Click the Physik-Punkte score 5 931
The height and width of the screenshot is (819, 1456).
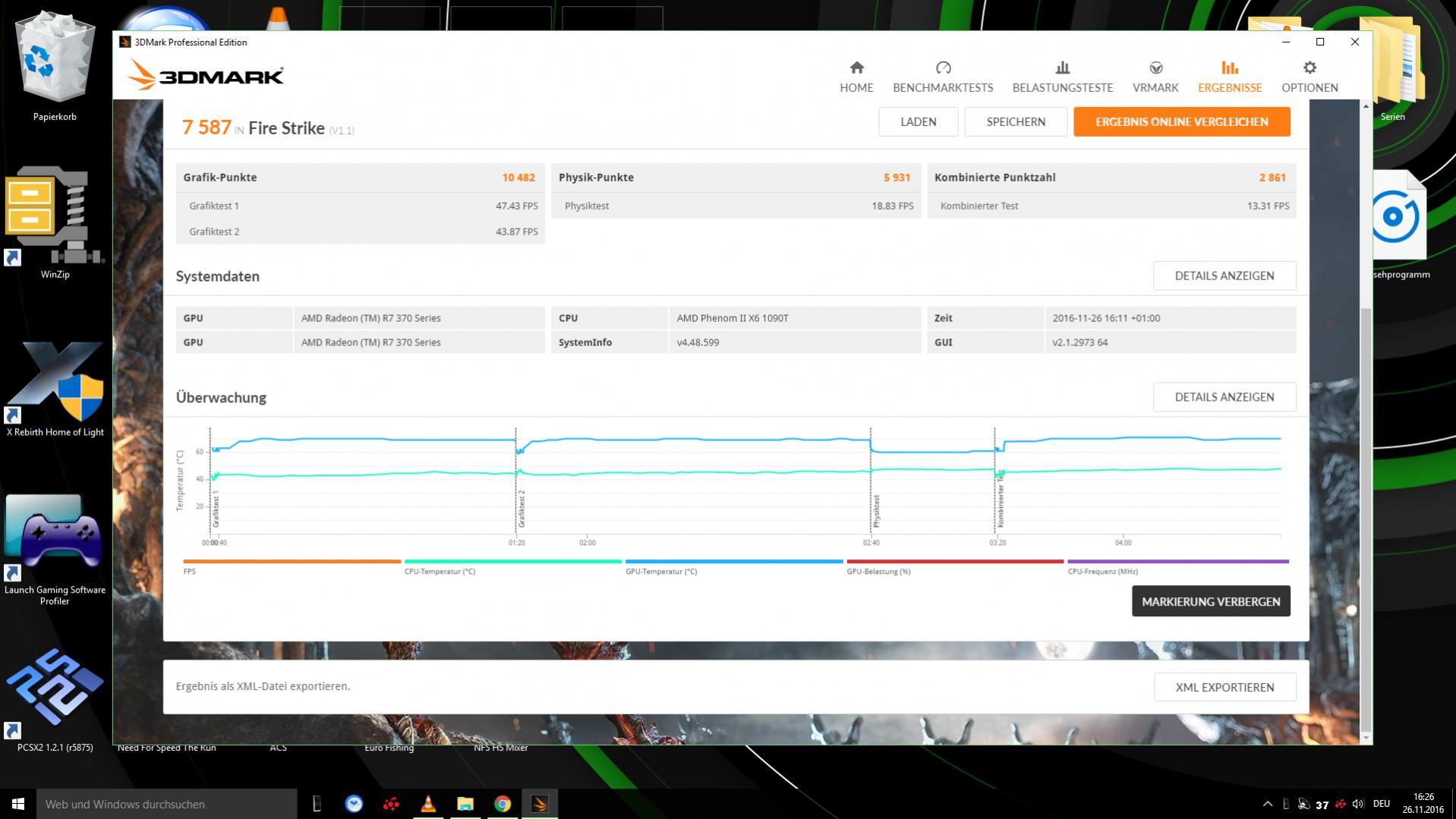897,178
